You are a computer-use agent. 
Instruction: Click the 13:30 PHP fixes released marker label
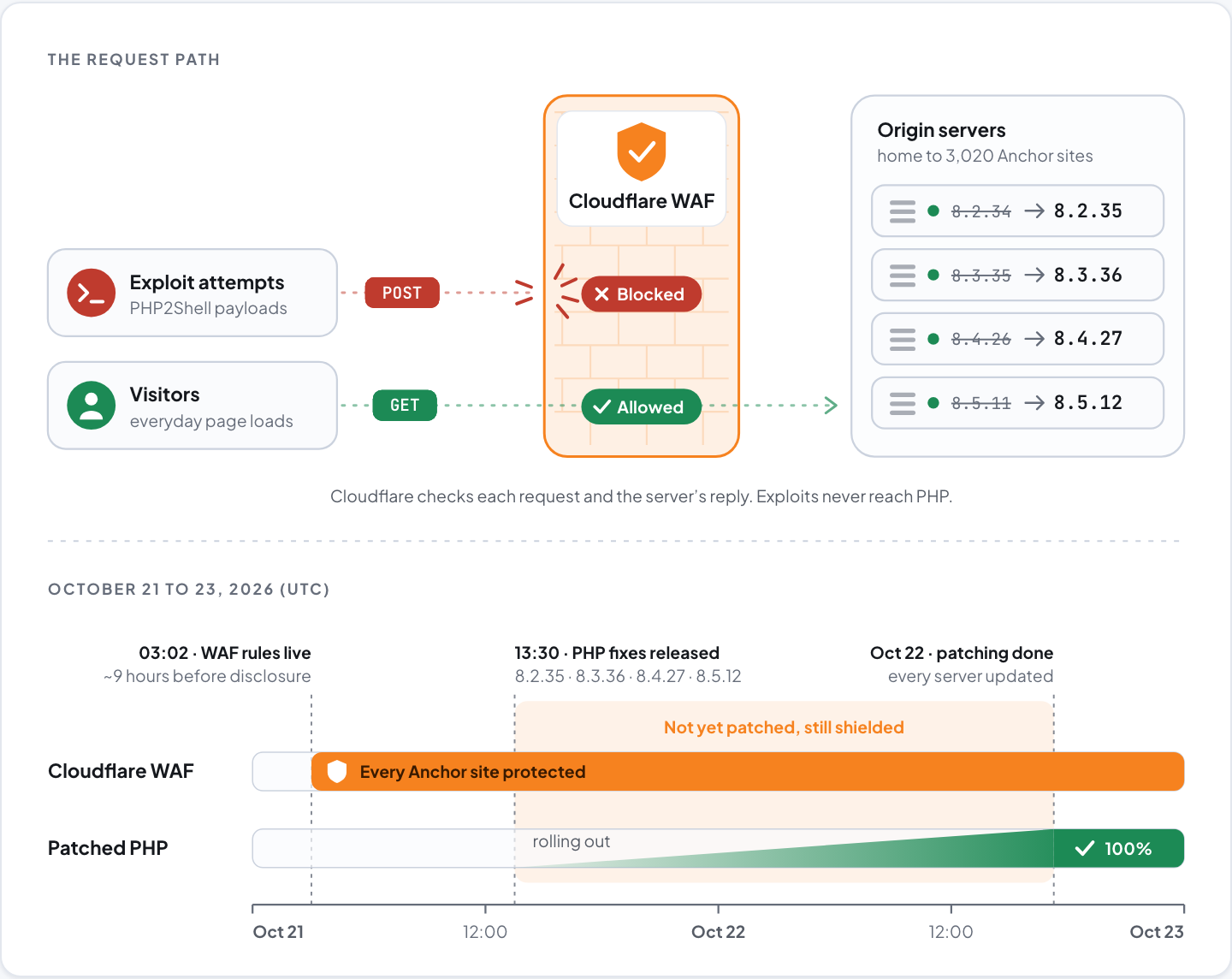617,653
